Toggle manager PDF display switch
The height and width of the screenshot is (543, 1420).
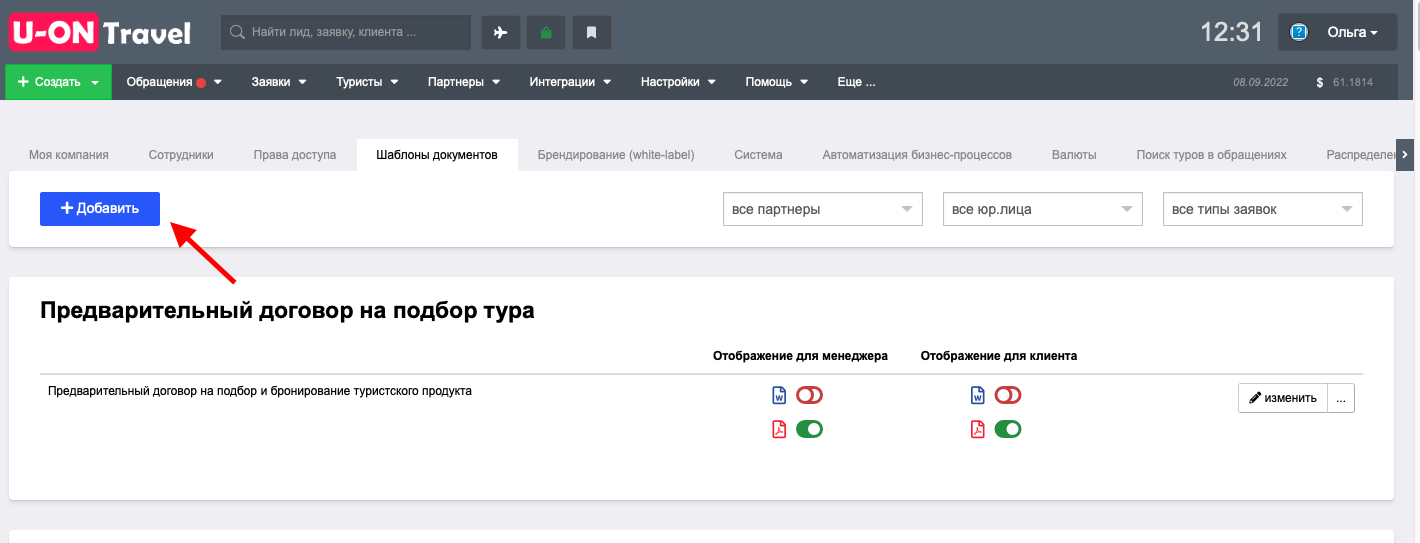click(x=809, y=429)
